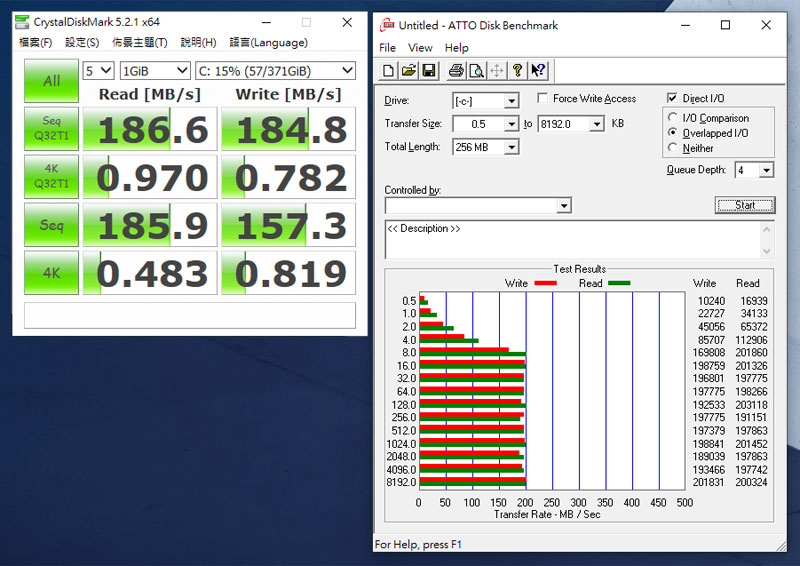Select the Overlapped I/O radio button
Viewport: 800px width, 566px height.
(673, 133)
